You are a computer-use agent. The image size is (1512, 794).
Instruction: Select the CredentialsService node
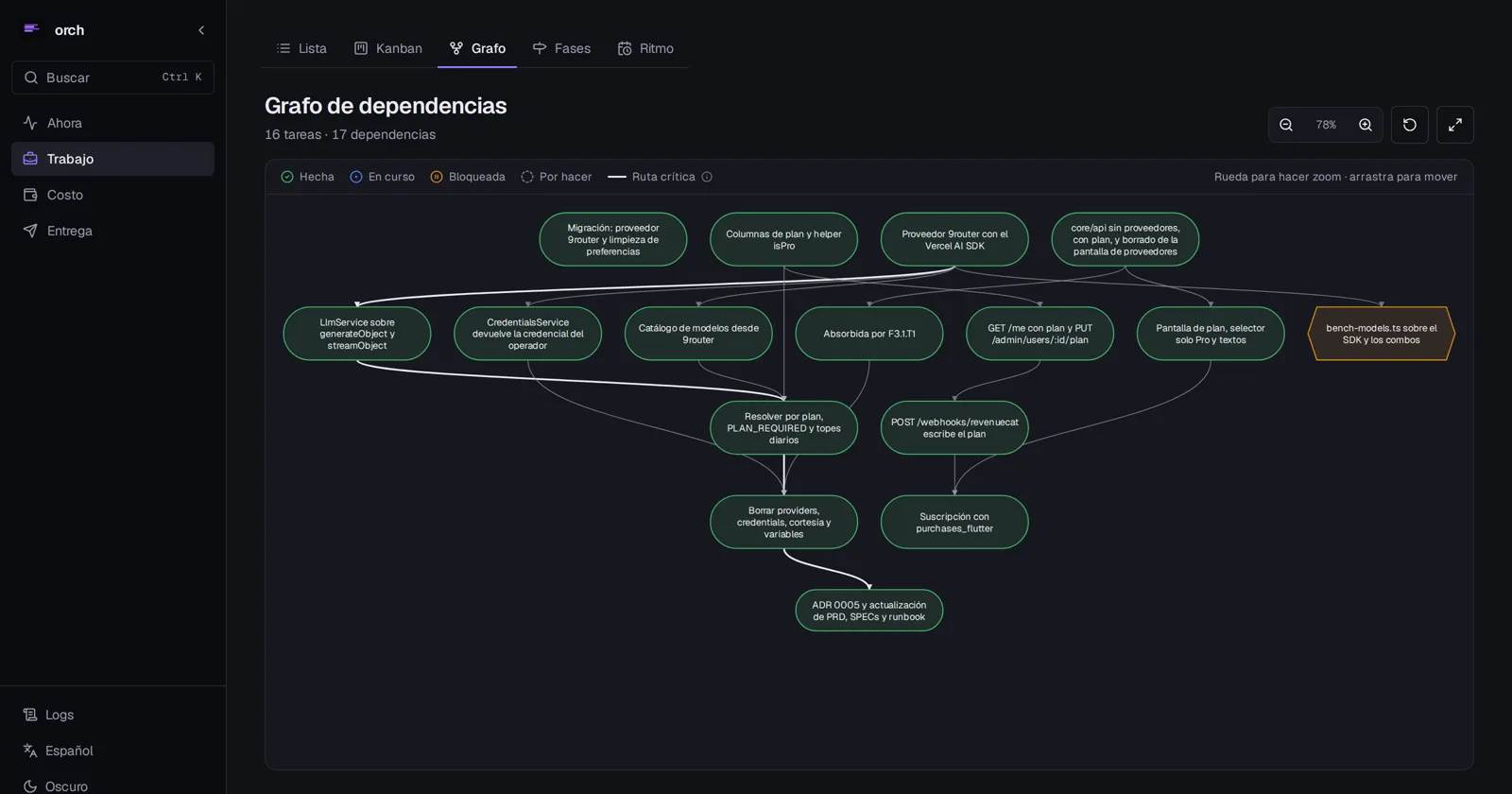(x=527, y=334)
